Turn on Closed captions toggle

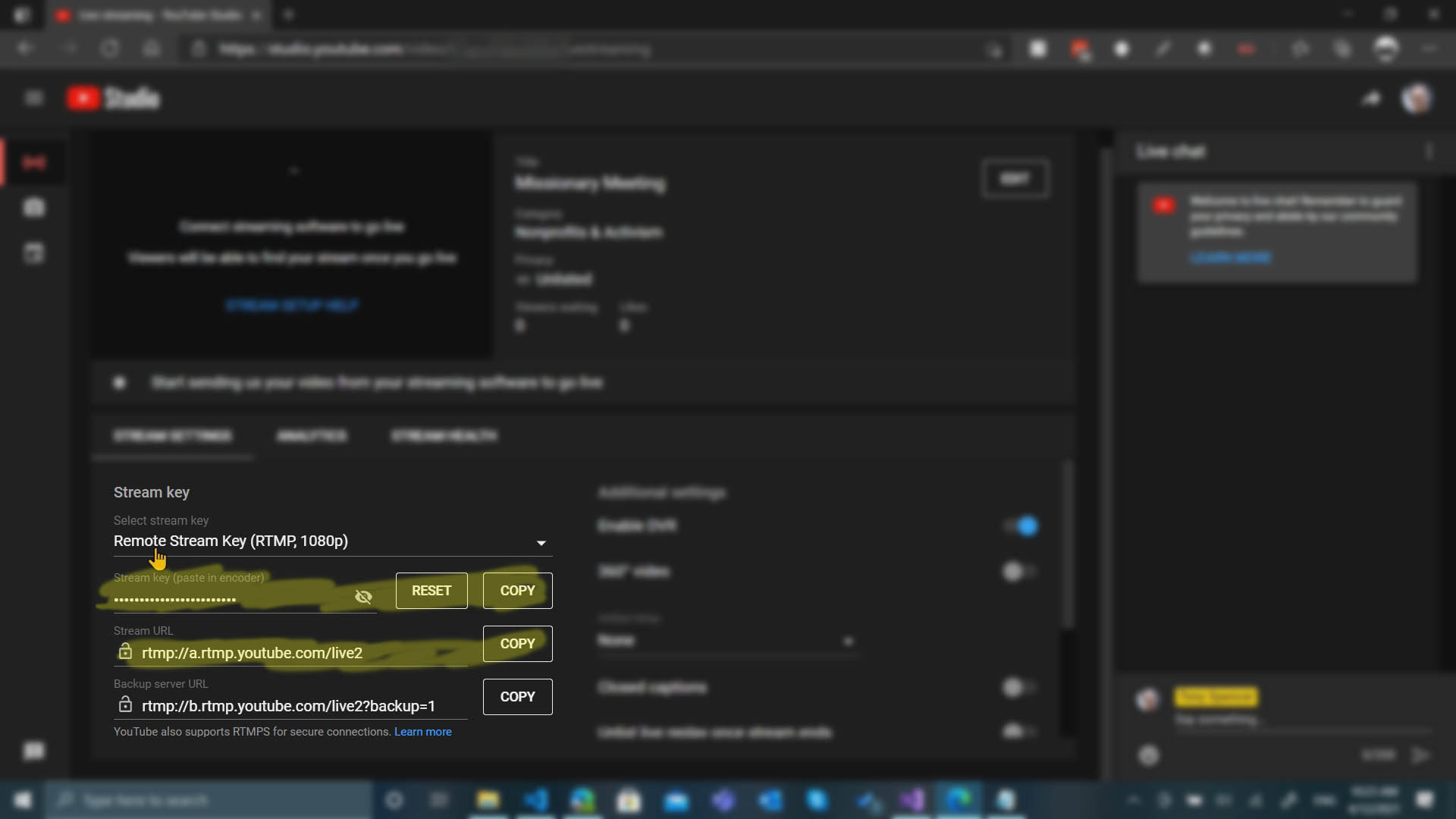click(1018, 687)
